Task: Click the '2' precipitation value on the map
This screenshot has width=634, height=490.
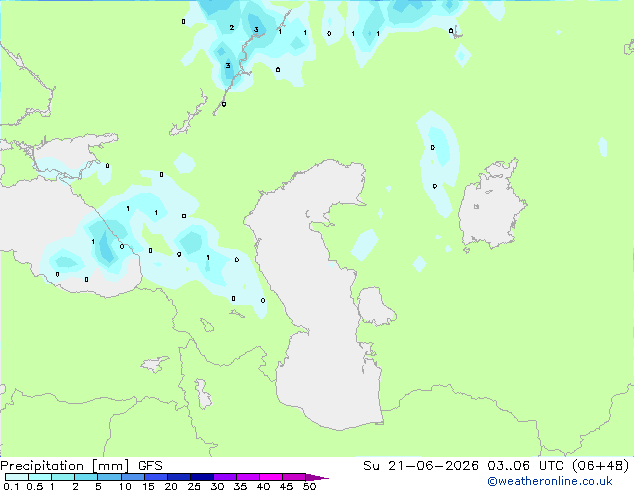Action: coord(232,27)
